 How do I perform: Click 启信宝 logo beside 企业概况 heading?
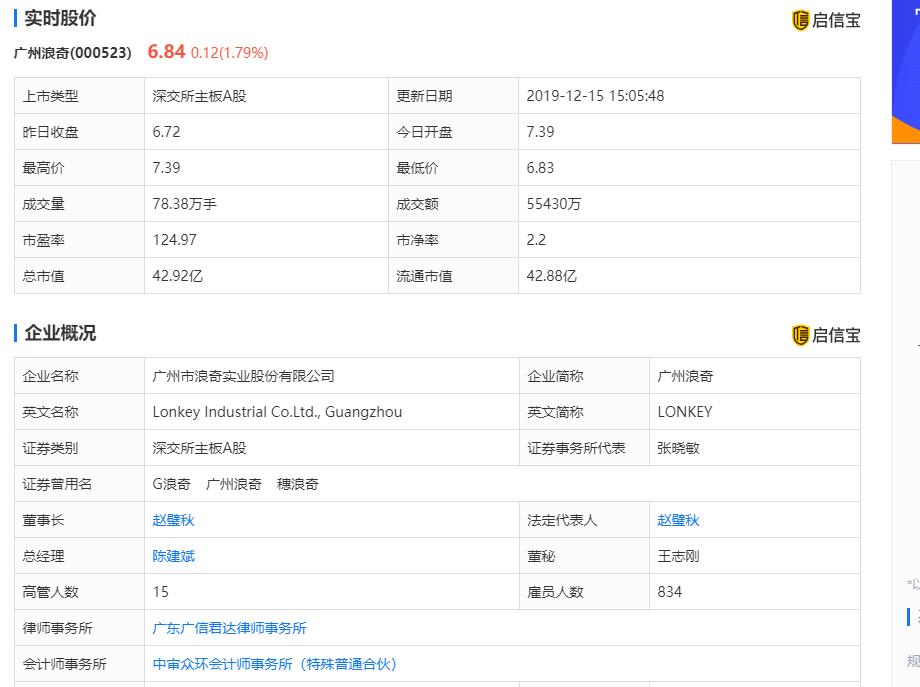point(826,336)
